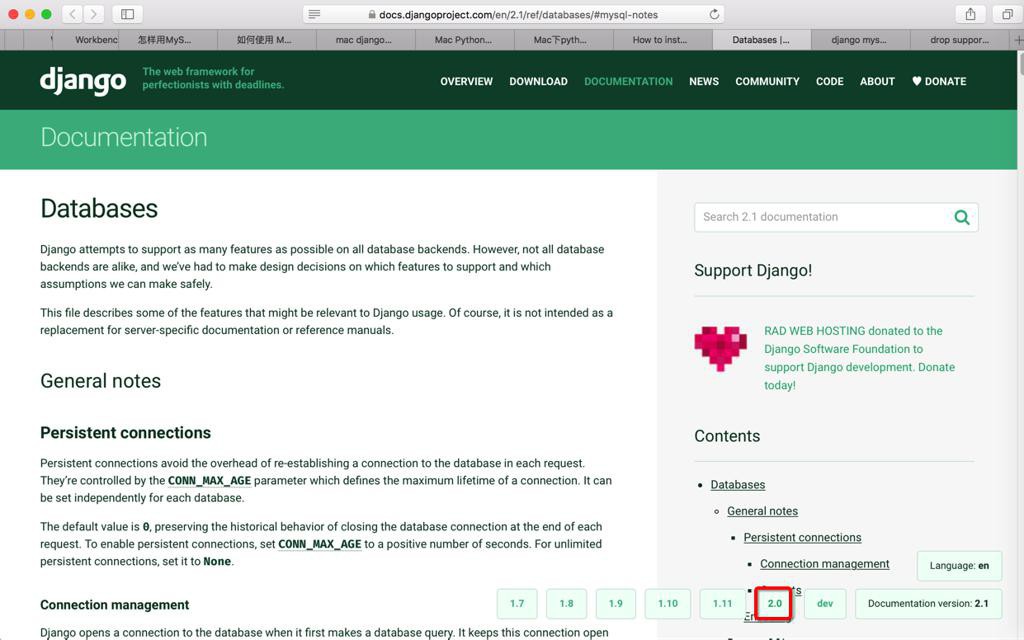
Task: Select documentation version 1.8
Action: tap(566, 603)
